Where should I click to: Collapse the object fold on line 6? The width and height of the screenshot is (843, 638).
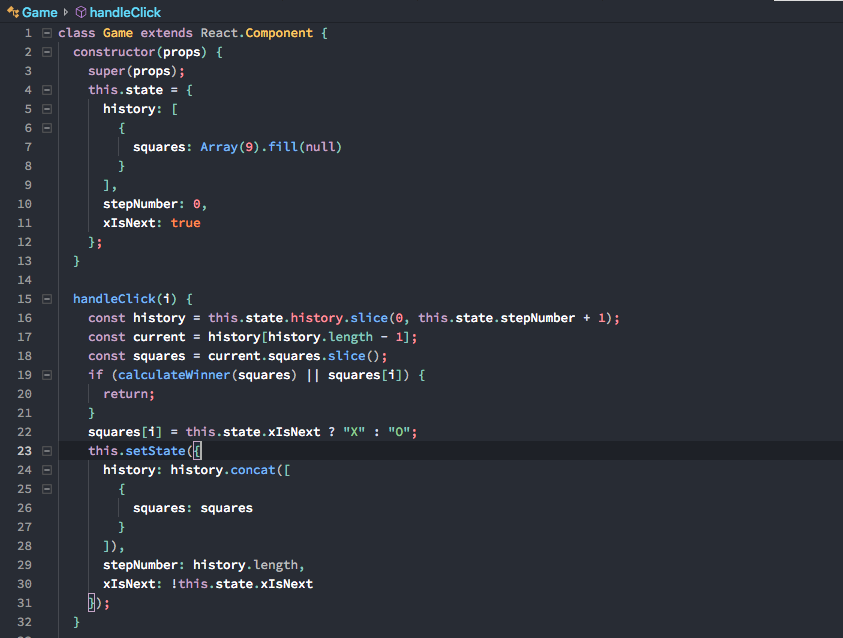coord(47,128)
